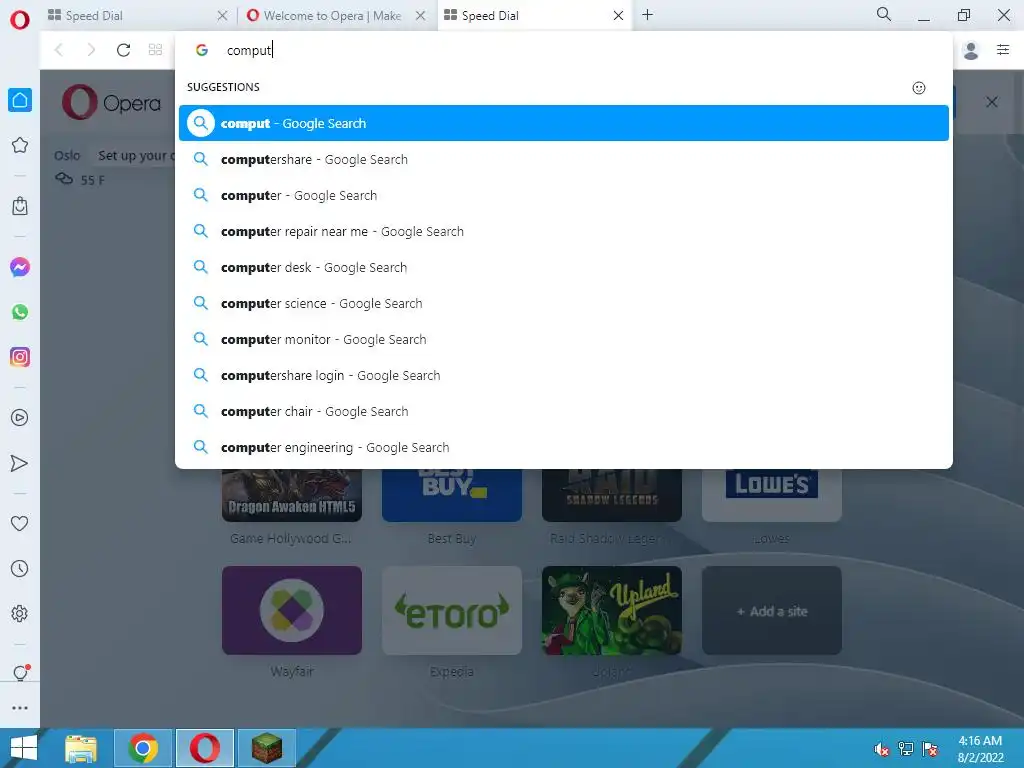Open Instagram in the sidebar

(x=20, y=357)
